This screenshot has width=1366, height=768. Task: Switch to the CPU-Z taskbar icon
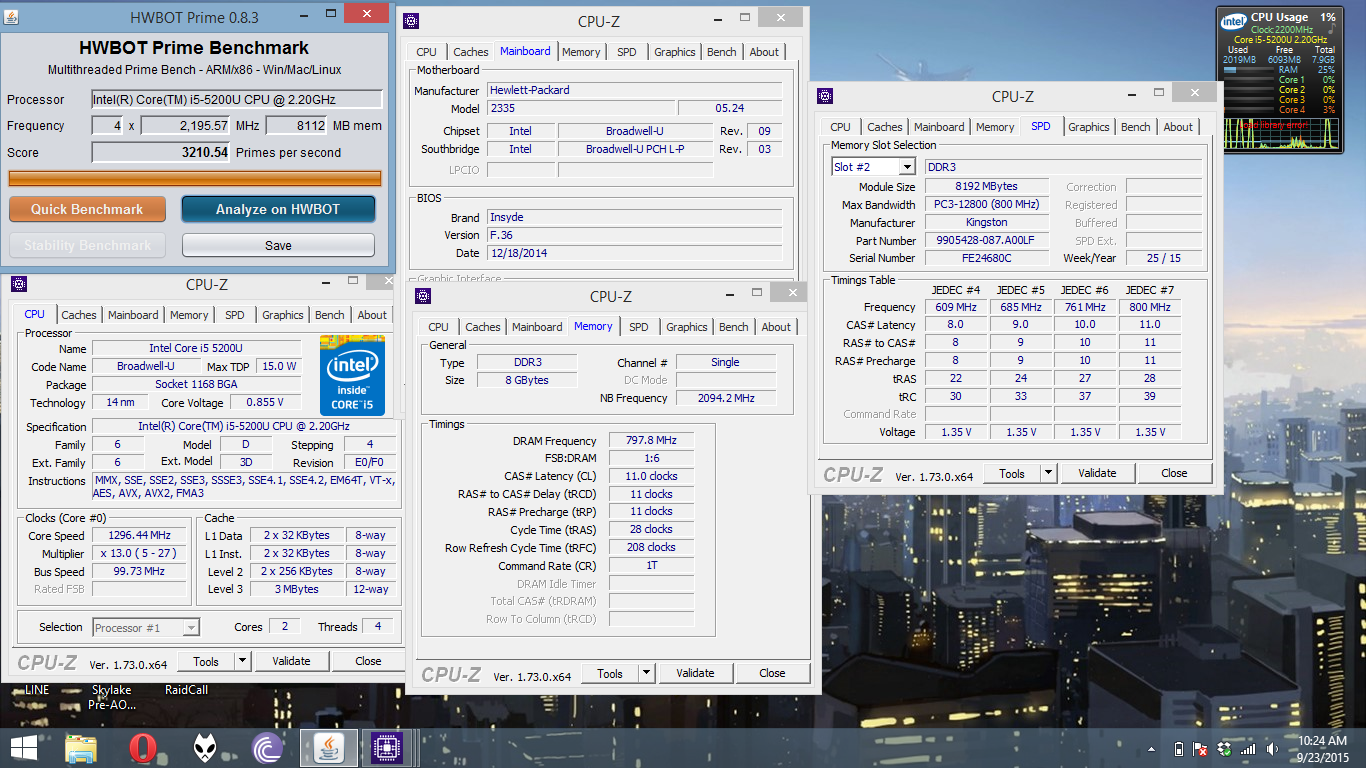(x=385, y=748)
